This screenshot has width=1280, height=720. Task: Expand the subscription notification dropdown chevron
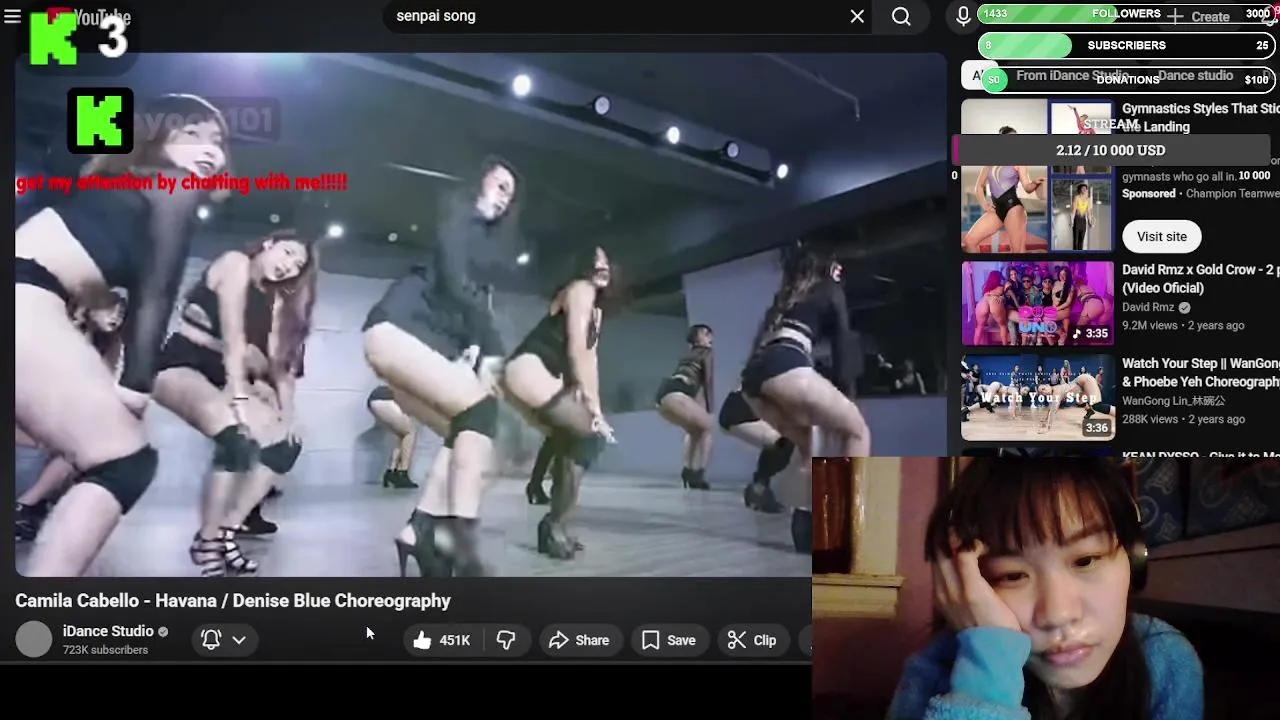pyautogui.click(x=239, y=640)
